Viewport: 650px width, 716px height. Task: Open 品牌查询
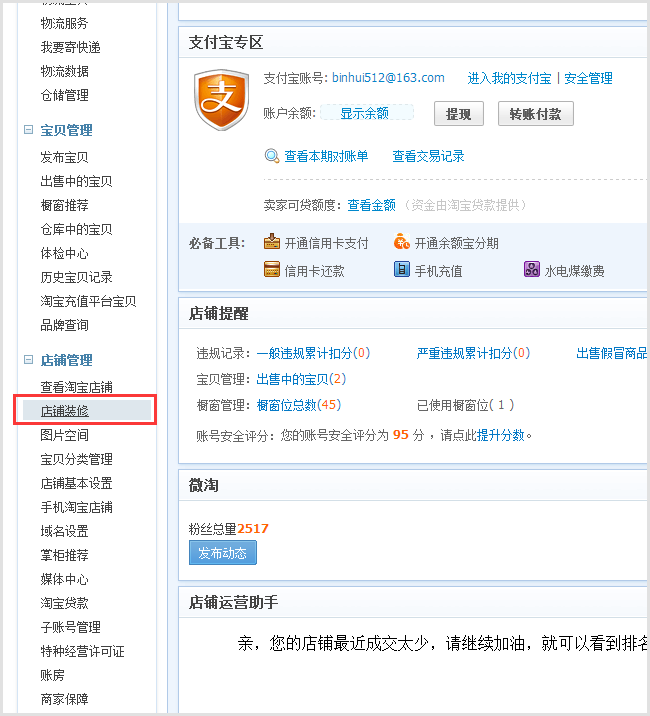point(64,325)
